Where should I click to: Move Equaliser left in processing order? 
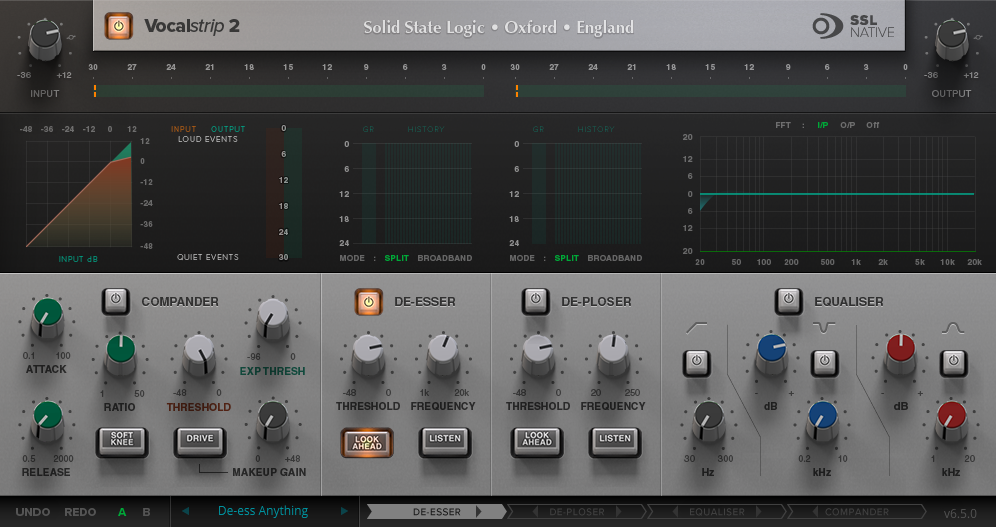(x=676, y=512)
